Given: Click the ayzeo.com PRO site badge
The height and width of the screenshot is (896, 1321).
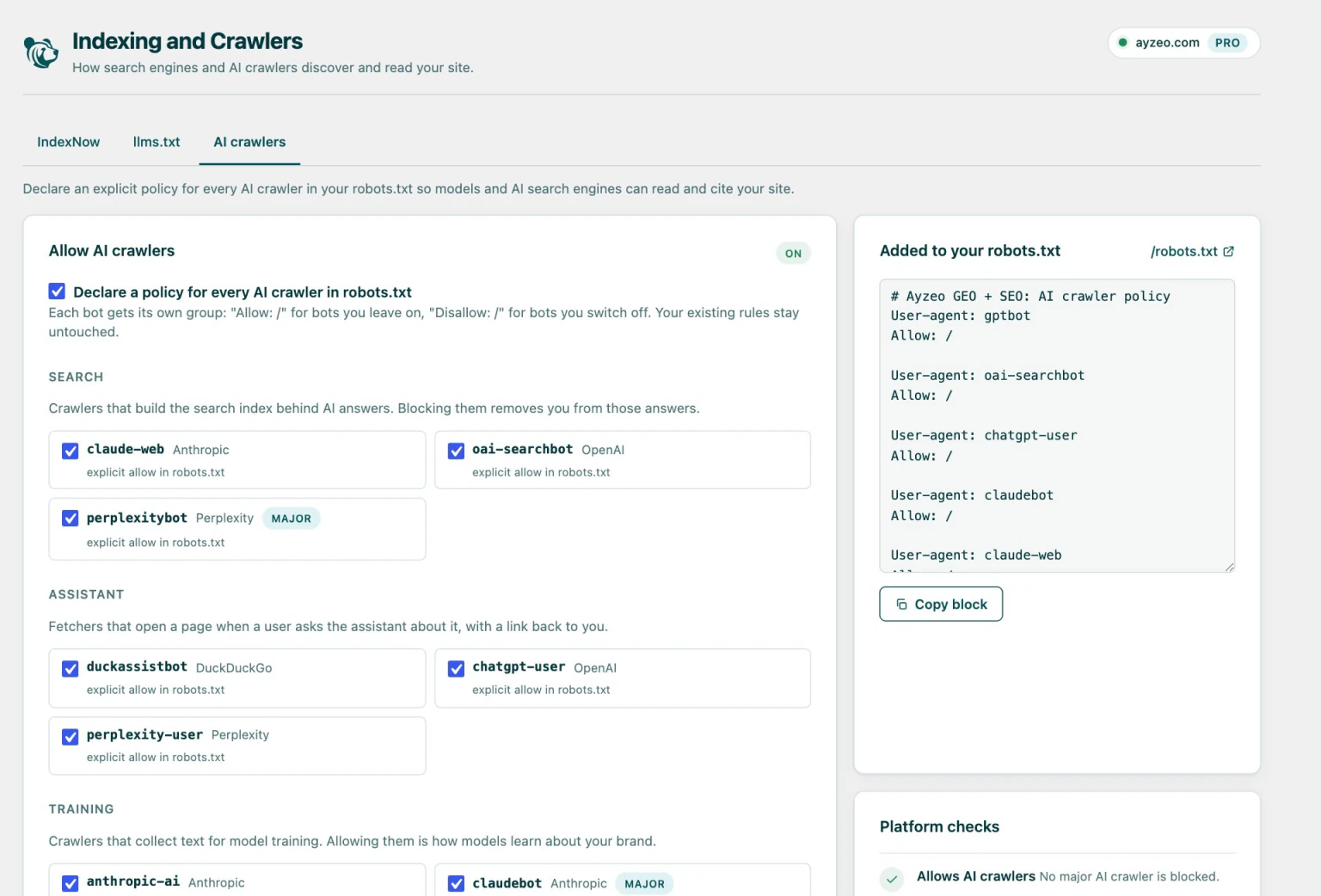Looking at the screenshot, I should [x=1183, y=43].
